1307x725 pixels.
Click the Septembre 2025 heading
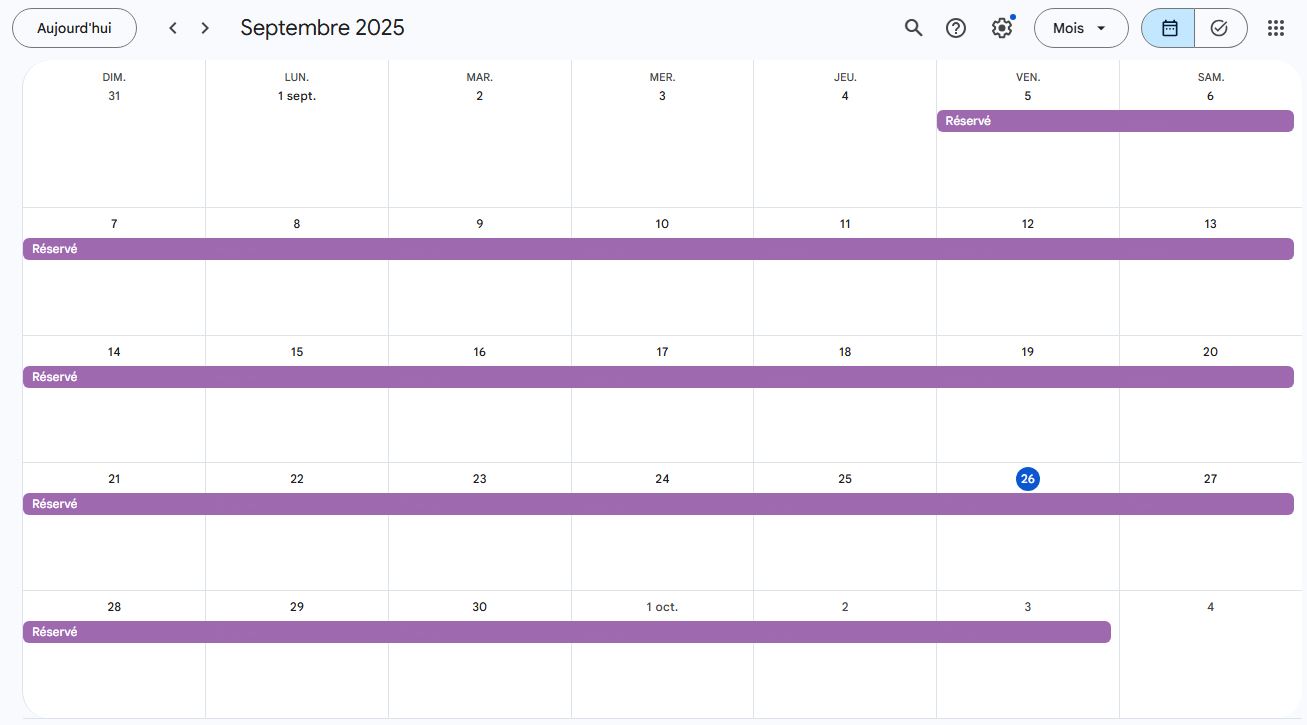click(x=322, y=28)
